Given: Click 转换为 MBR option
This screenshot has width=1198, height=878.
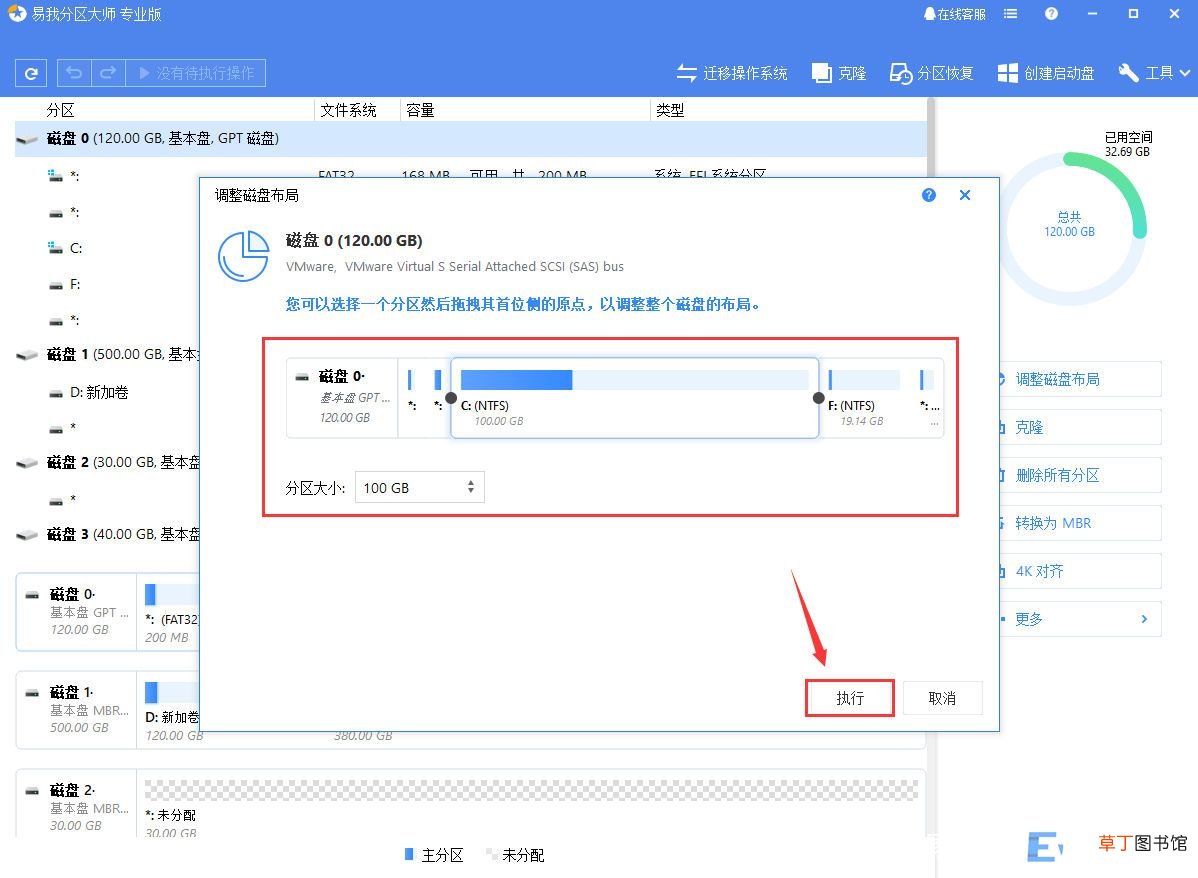Looking at the screenshot, I should 1080,523.
